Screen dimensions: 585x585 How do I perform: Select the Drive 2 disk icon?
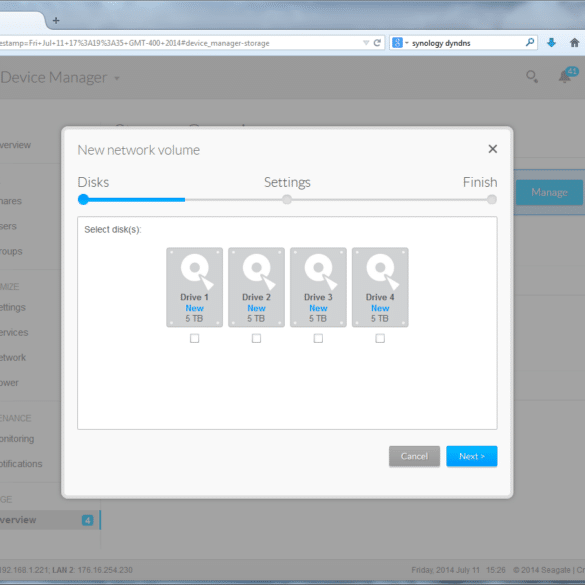pyautogui.click(x=256, y=287)
